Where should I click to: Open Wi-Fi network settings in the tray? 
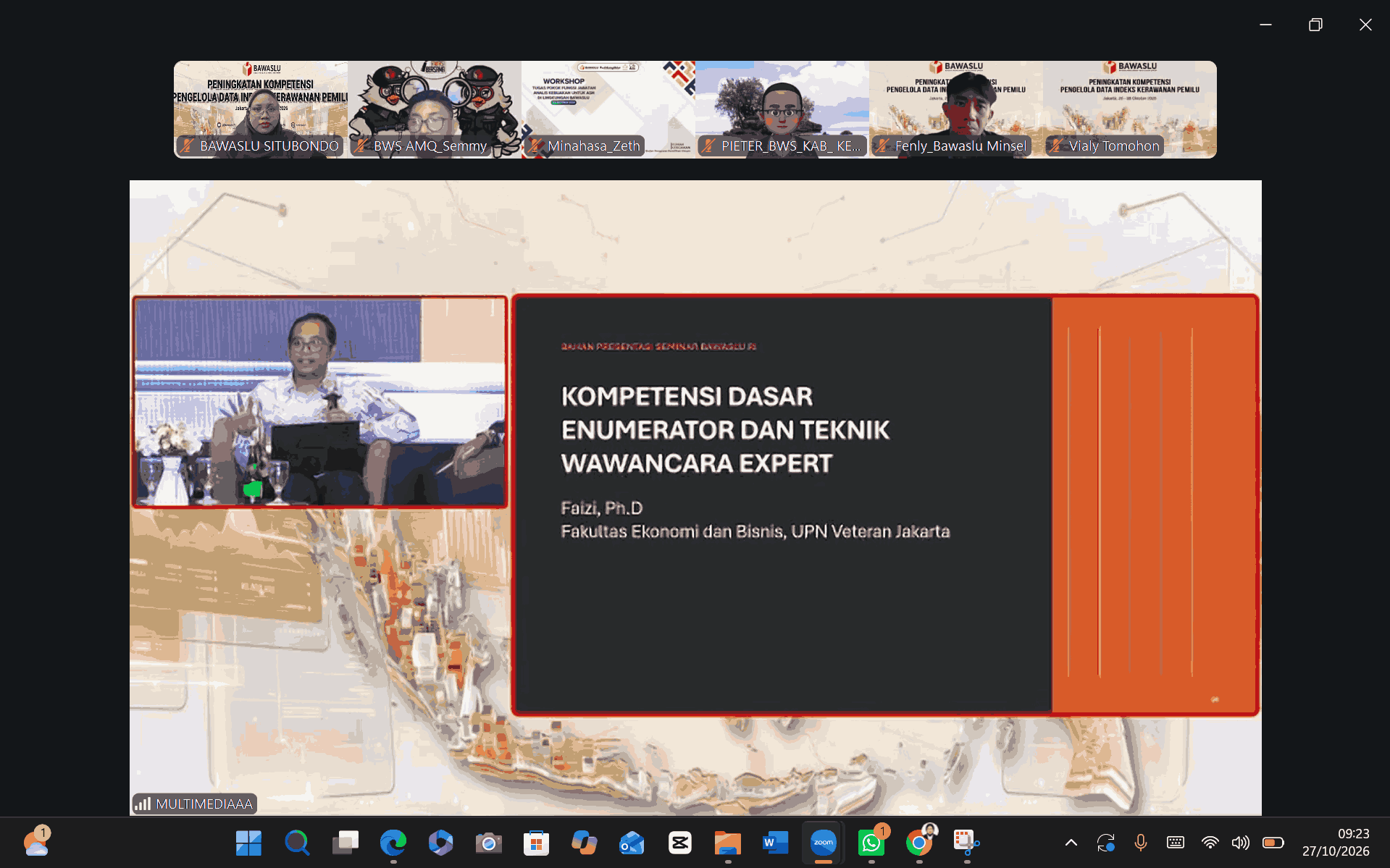(x=1210, y=843)
